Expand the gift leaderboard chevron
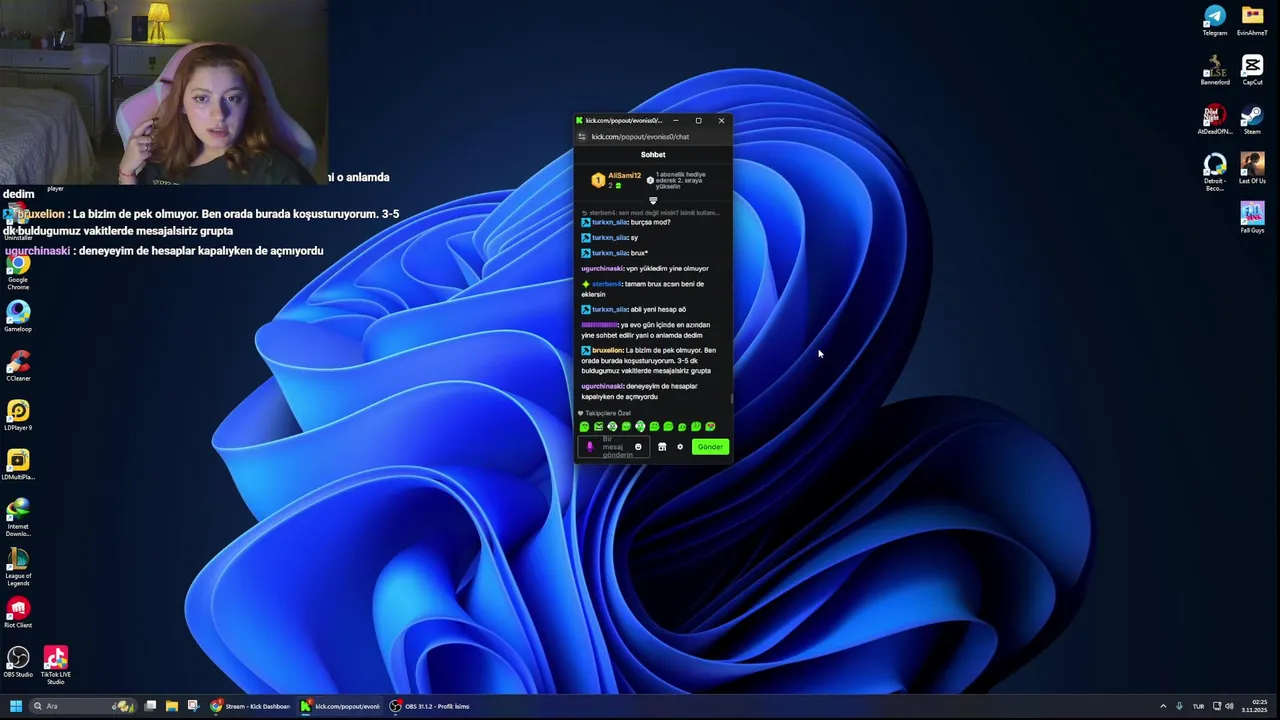This screenshot has width=1280, height=720. tap(653, 201)
